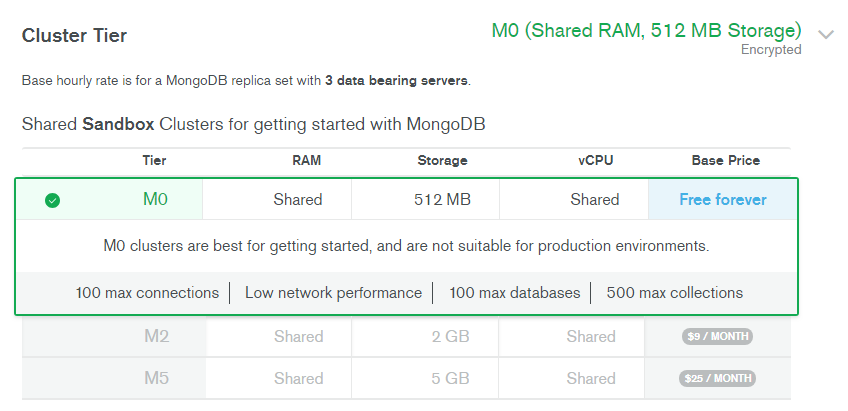Viewport: 848px width, 411px height.
Task: Click the RAM column header
Action: (x=306, y=160)
